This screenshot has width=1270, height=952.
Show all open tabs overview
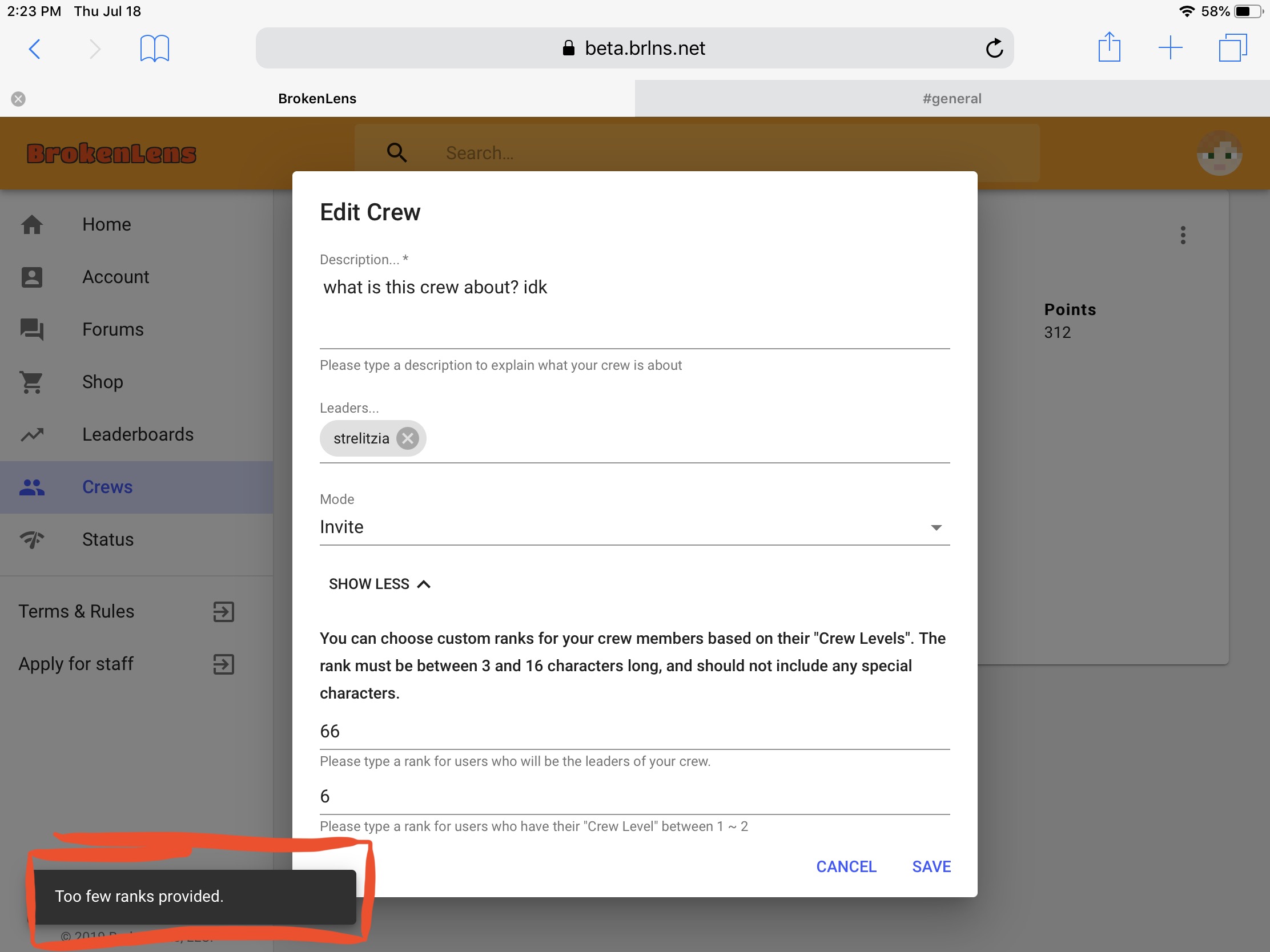pos(1233,47)
